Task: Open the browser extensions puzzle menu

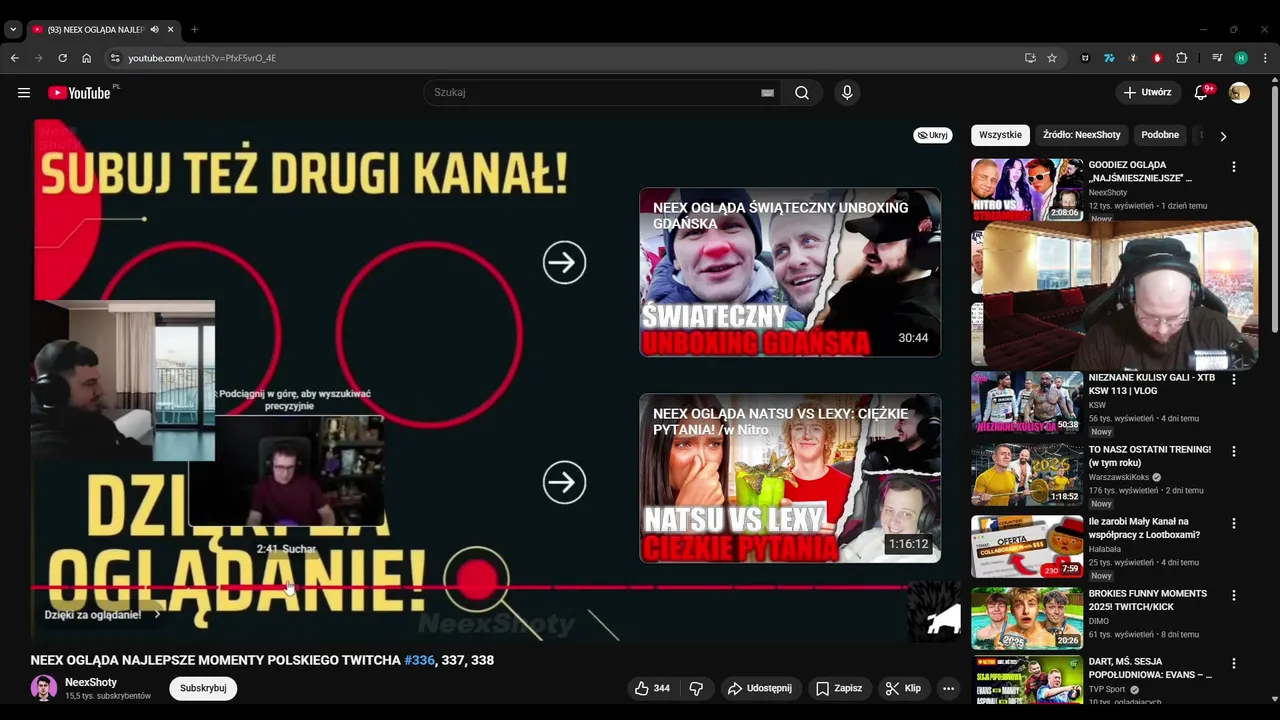Action: click(x=1181, y=58)
